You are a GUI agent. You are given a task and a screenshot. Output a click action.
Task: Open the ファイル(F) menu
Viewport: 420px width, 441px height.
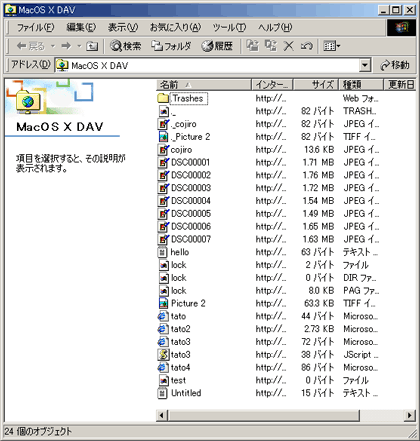pos(35,27)
